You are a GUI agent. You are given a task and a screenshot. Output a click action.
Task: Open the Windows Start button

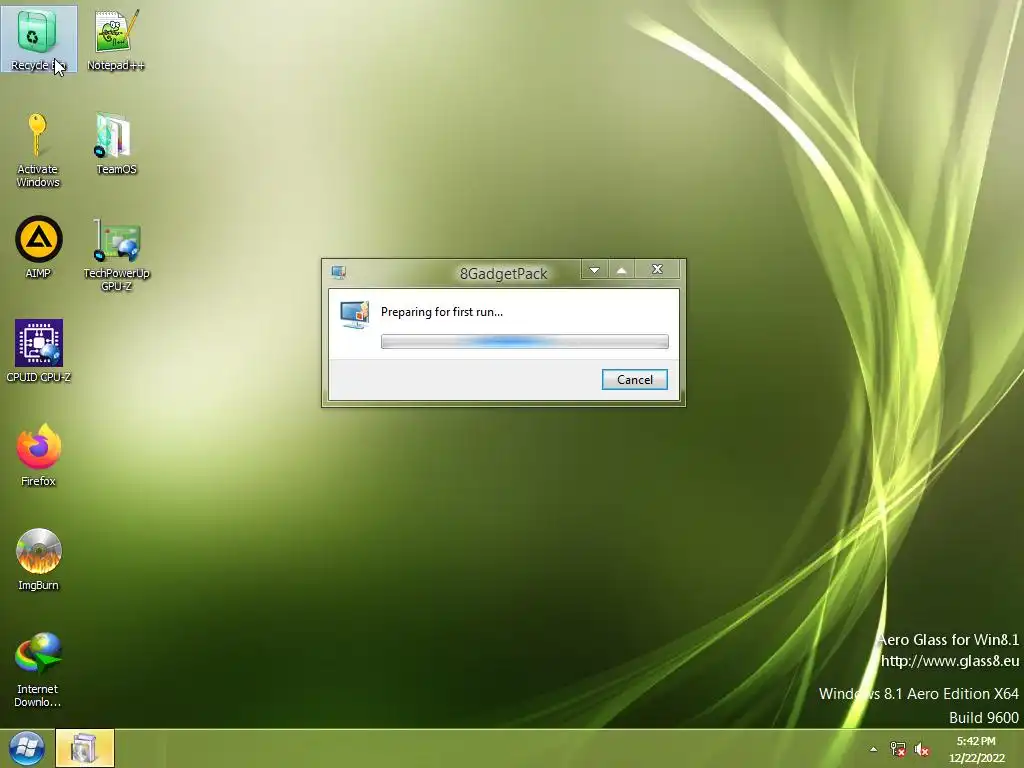pyautogui.click(x=27, y=748)
